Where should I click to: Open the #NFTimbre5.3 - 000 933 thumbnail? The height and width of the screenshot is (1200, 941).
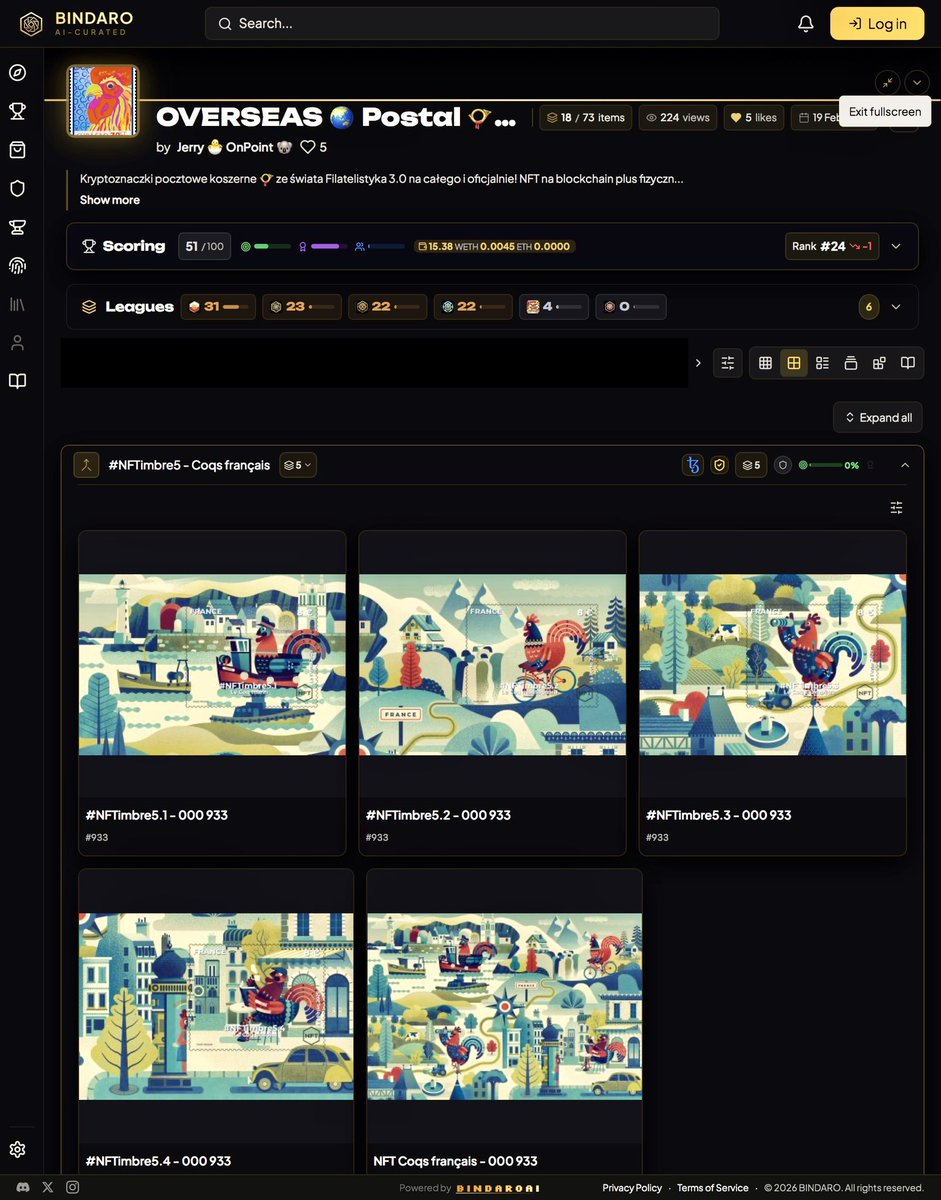(773, 664)
